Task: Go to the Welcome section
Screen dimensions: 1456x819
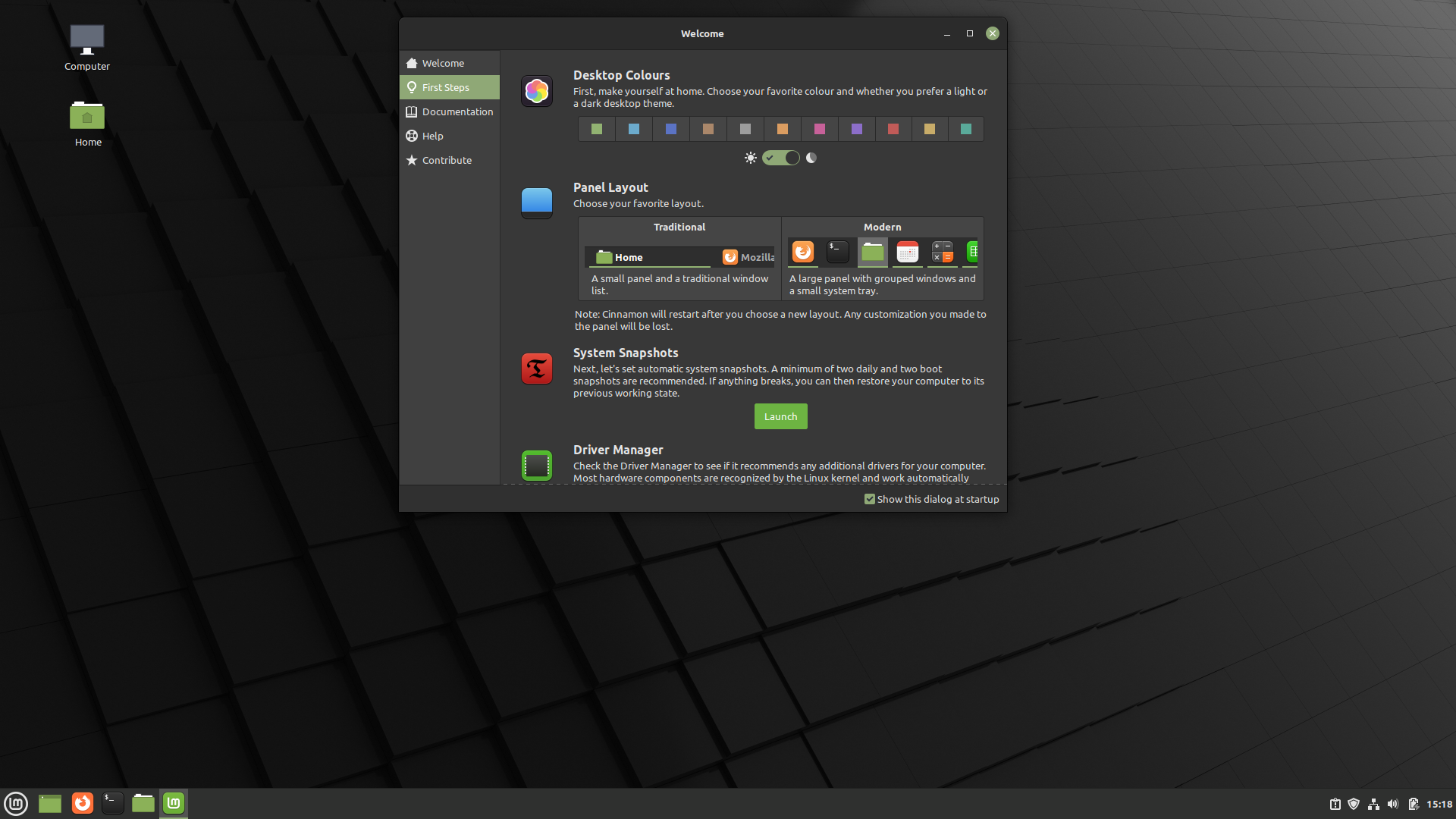Action: pyautogui.click(x=450, y=63)
